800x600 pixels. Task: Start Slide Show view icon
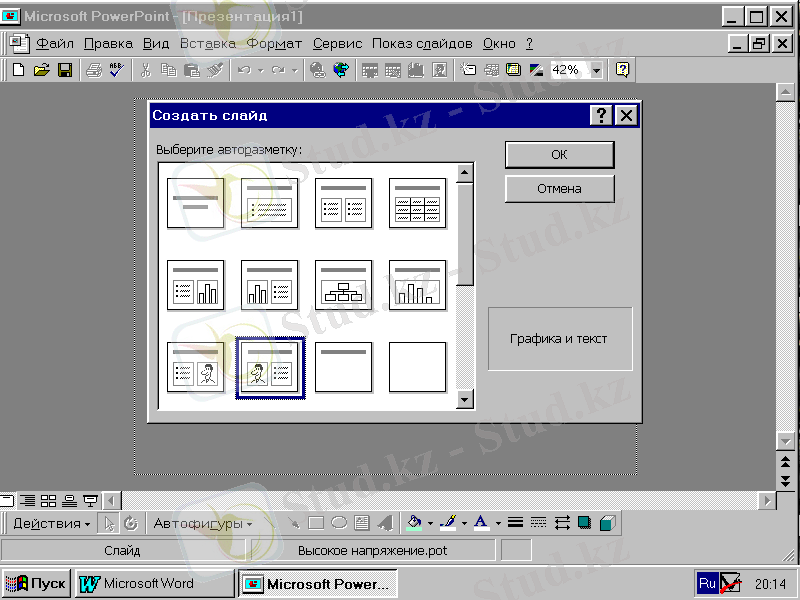click(x=90, y=500)
